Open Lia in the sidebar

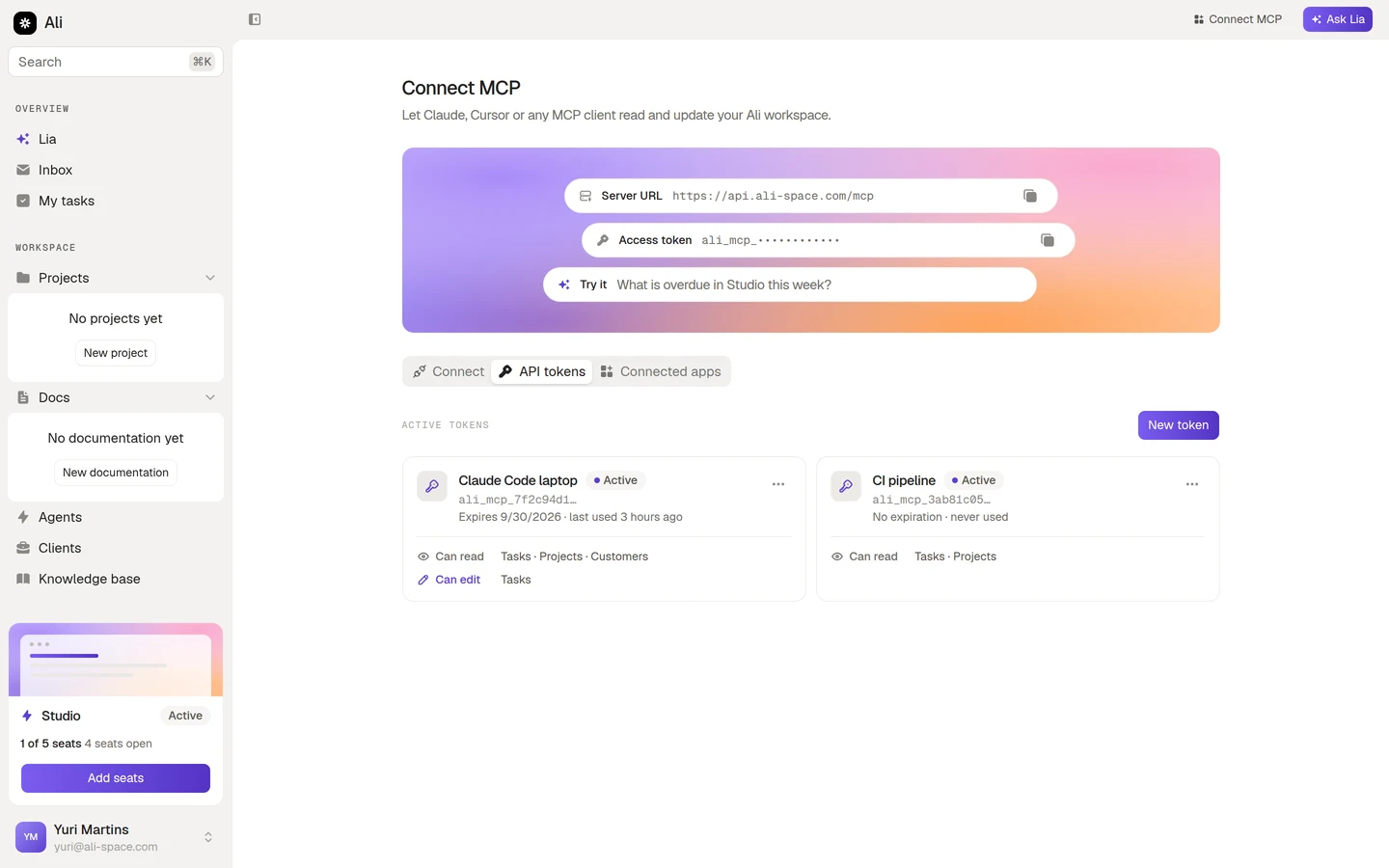[116, 139]
